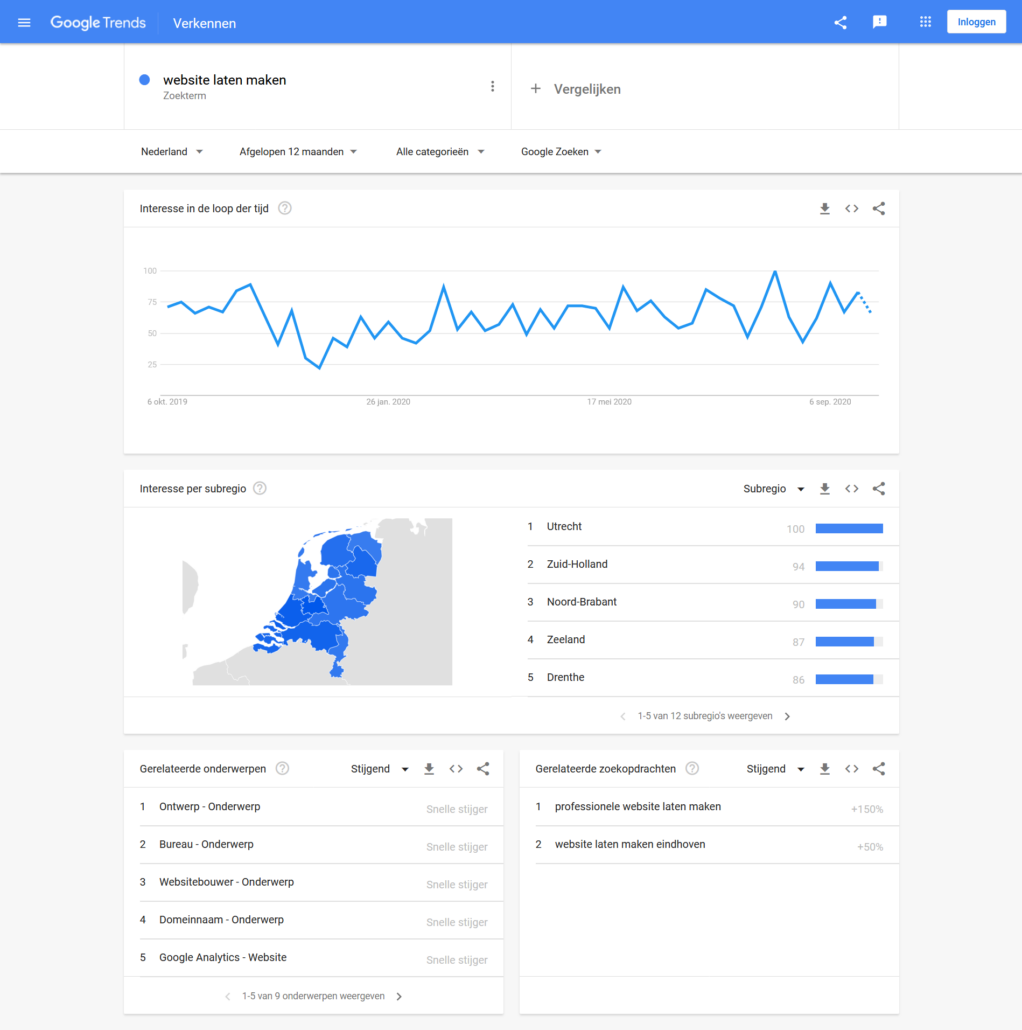Open the embed code for the time chart
The width and height of the screenshot is (1022, 1030).
[851, 208]
